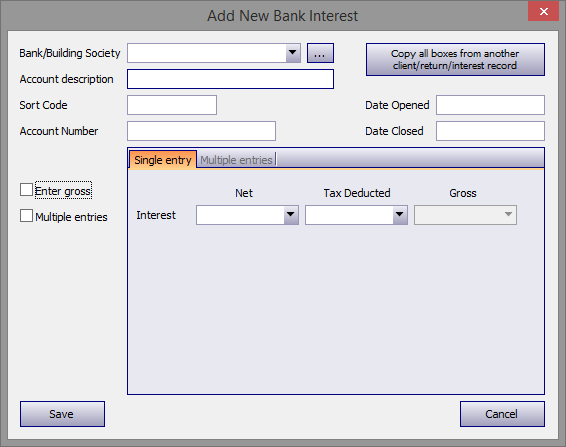Click the ellipsis browse button beside bank field

[x=320, y=53]
